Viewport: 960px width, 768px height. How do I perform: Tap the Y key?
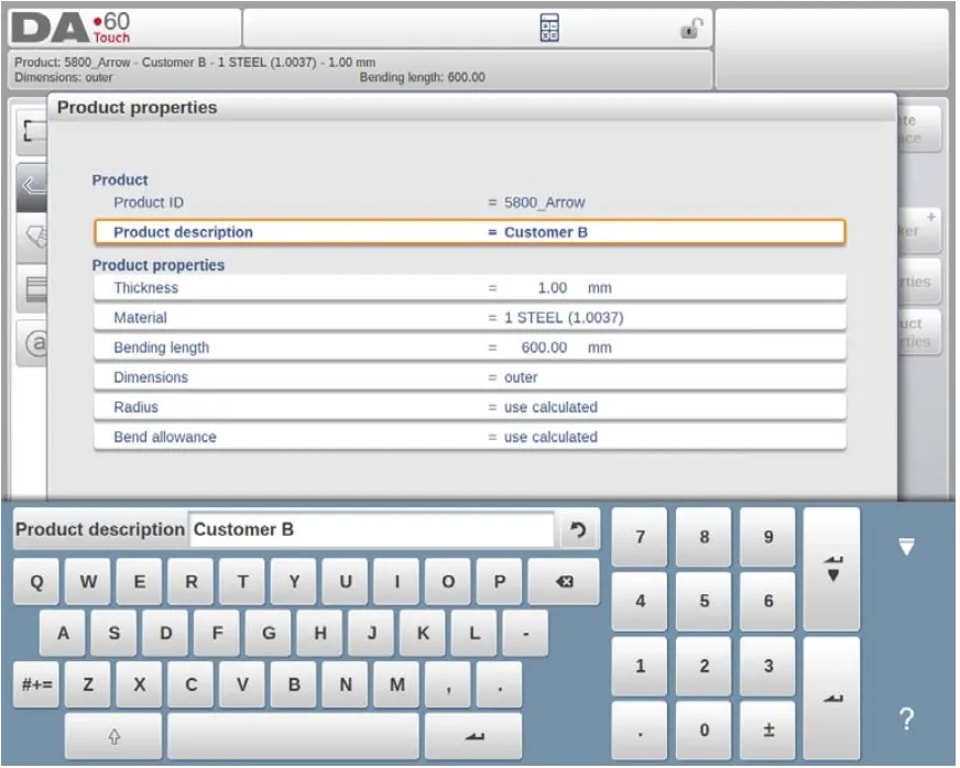(x=294, y=582)
